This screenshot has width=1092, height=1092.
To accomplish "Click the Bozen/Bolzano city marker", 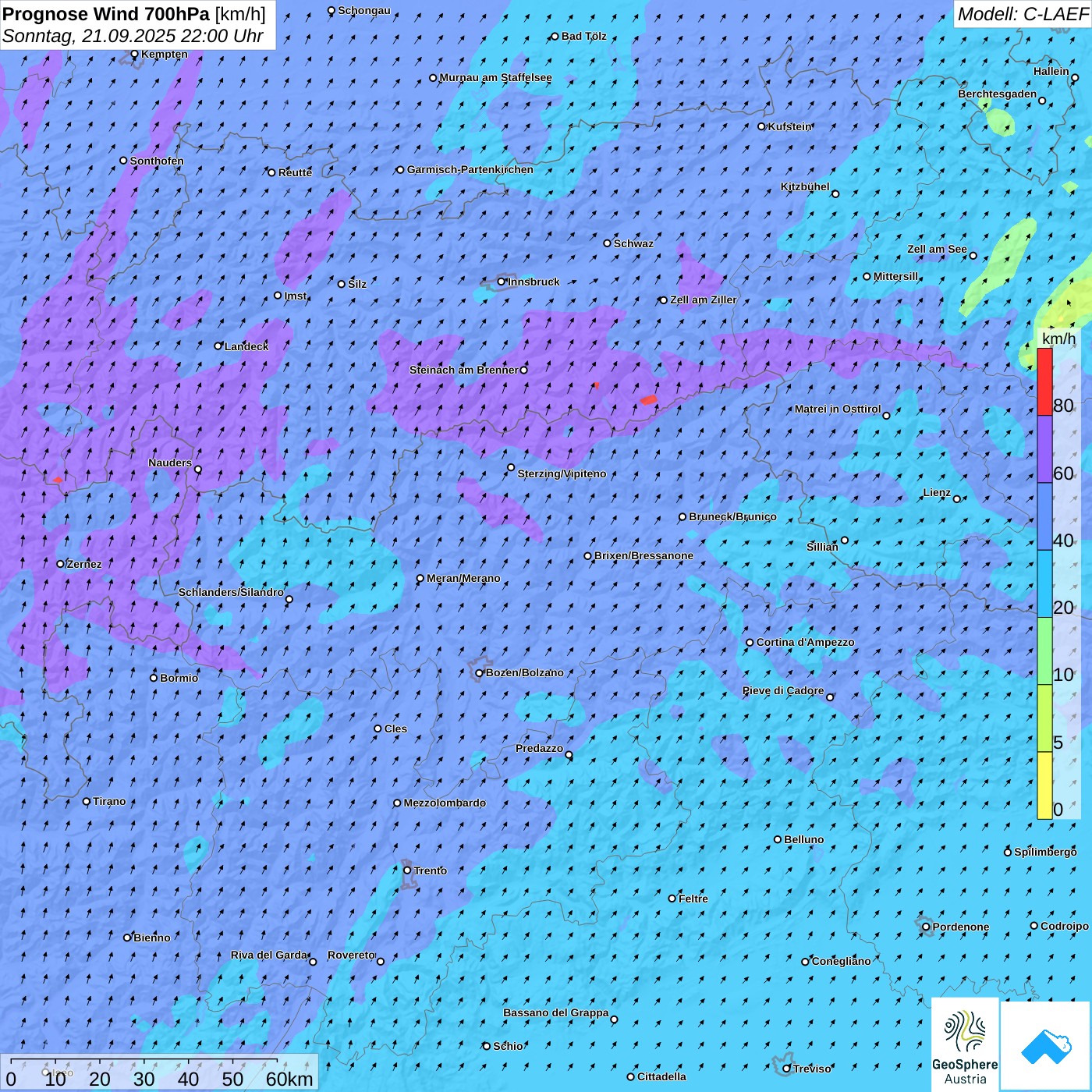I will pyautogui.click(x=480, y=673).
